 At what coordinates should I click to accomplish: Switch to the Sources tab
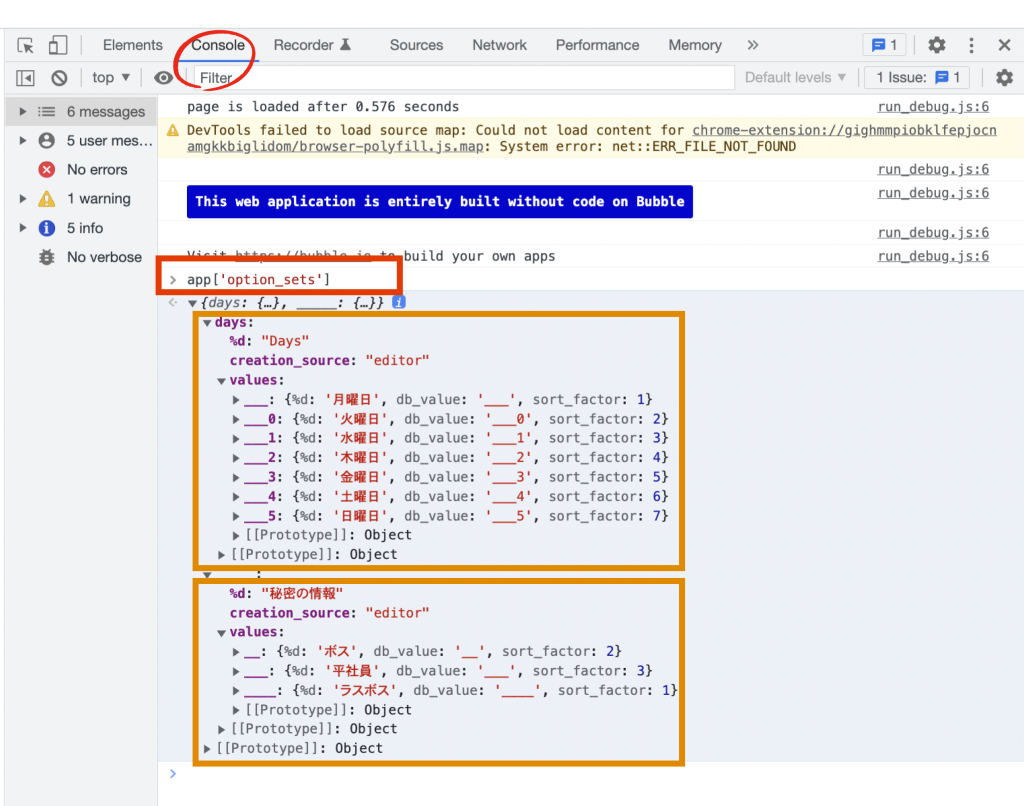(416, 45)
